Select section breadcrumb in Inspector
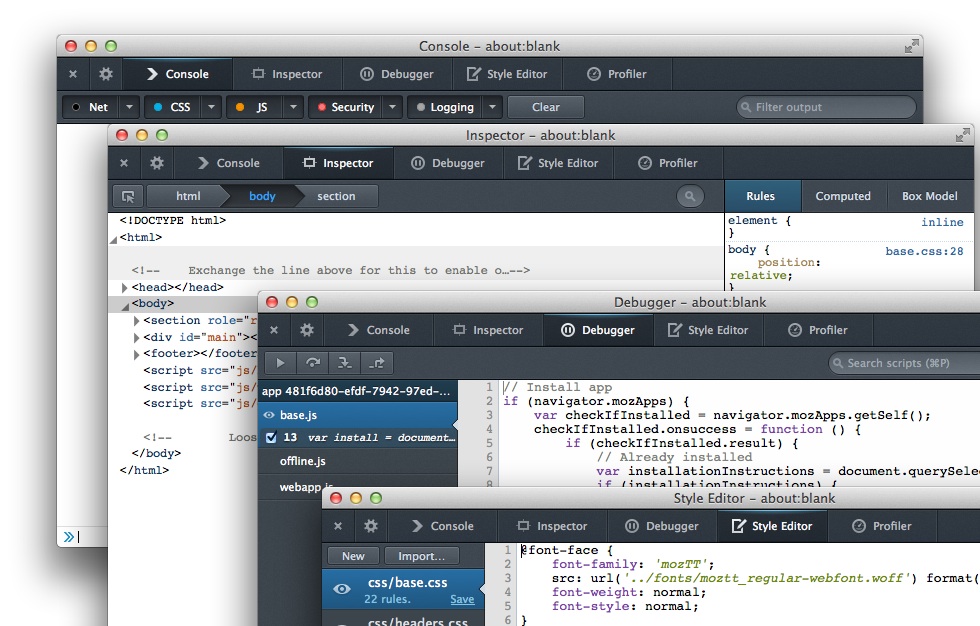The width and height of the screenshot is (980, 626). pyautogui.click(x=336, y=196)
